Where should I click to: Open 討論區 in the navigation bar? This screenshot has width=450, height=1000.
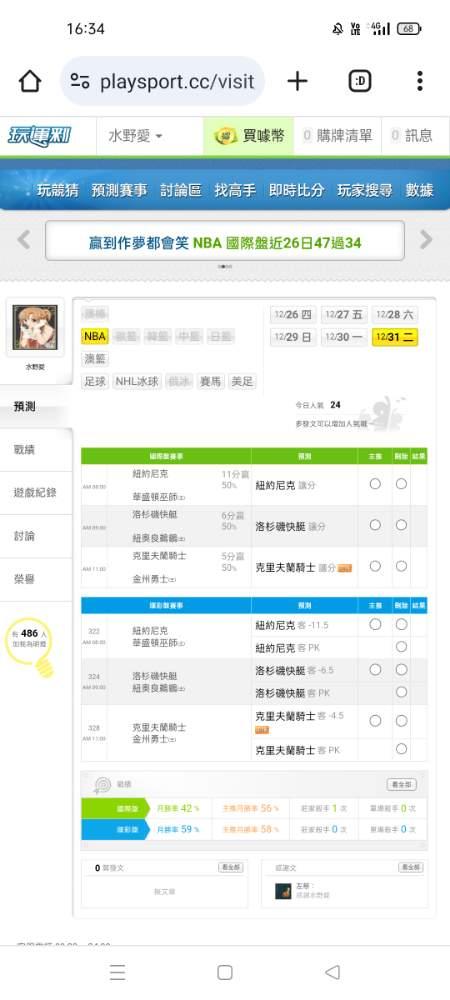(x=181, y=190)
